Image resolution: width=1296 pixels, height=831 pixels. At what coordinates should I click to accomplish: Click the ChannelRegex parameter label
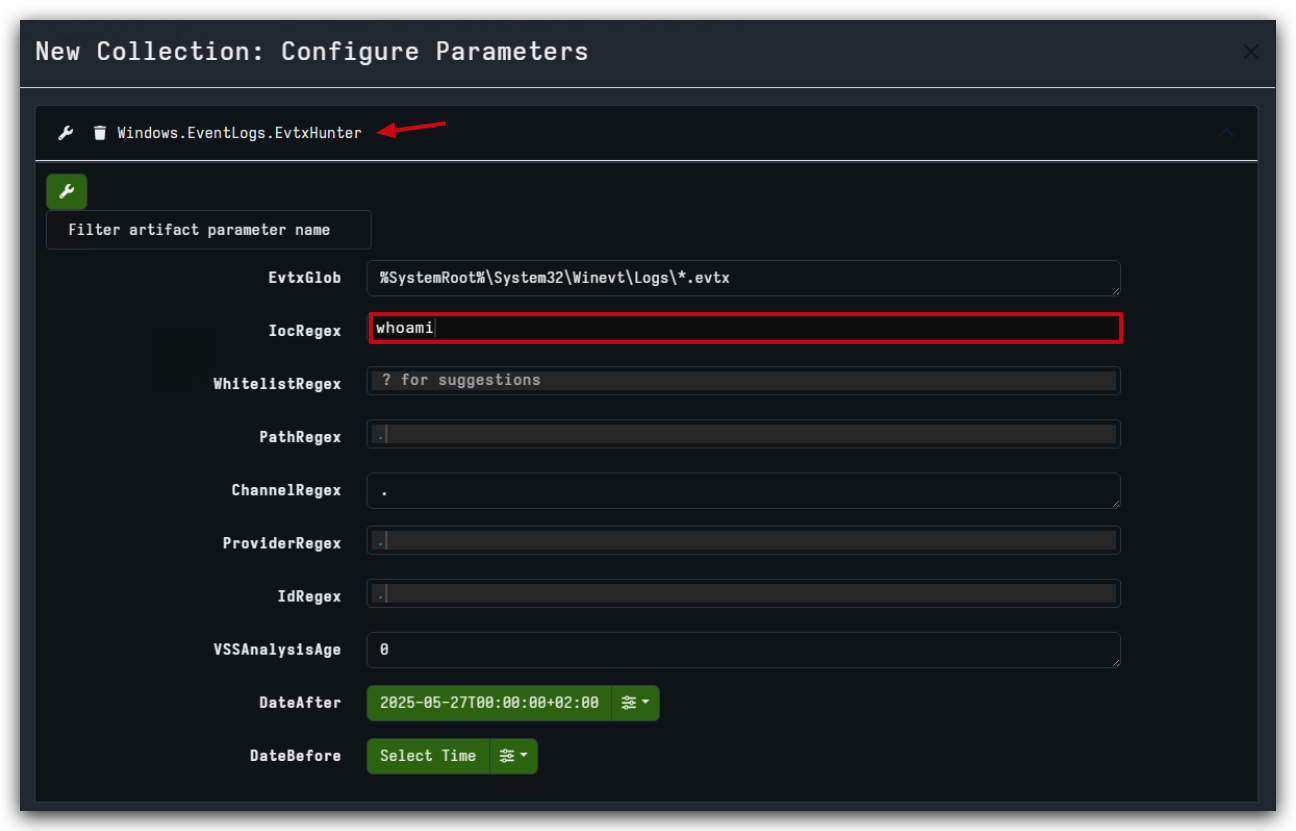tap(286, 490)
